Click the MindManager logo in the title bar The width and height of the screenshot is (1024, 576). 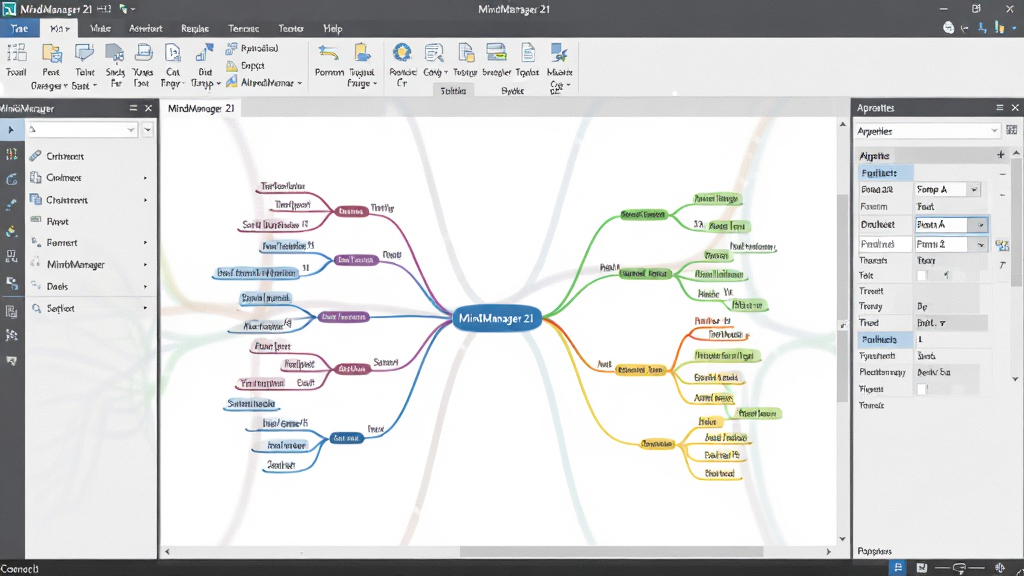[9, 9]
